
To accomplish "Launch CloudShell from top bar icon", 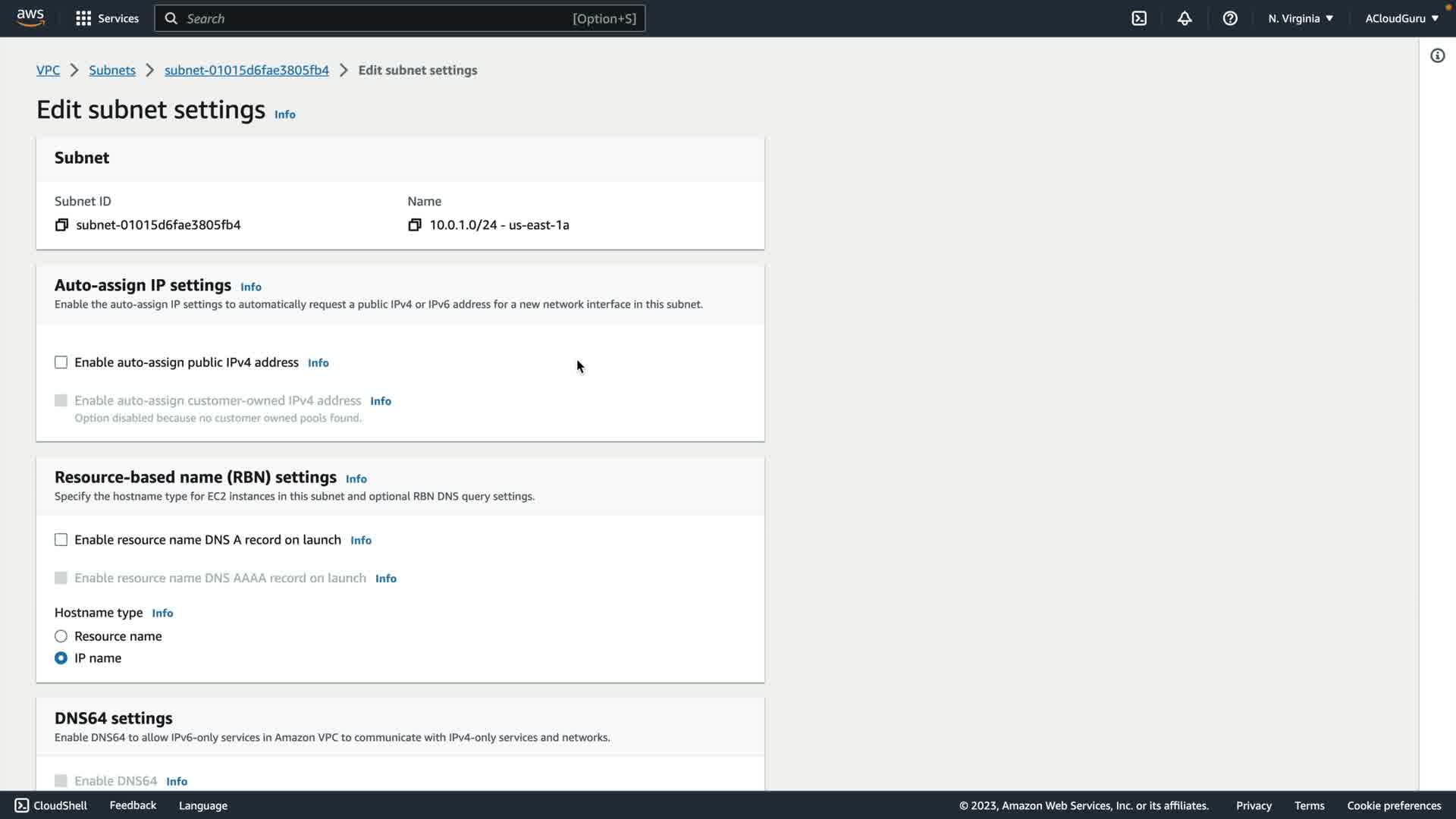I will pos(1139,18).
